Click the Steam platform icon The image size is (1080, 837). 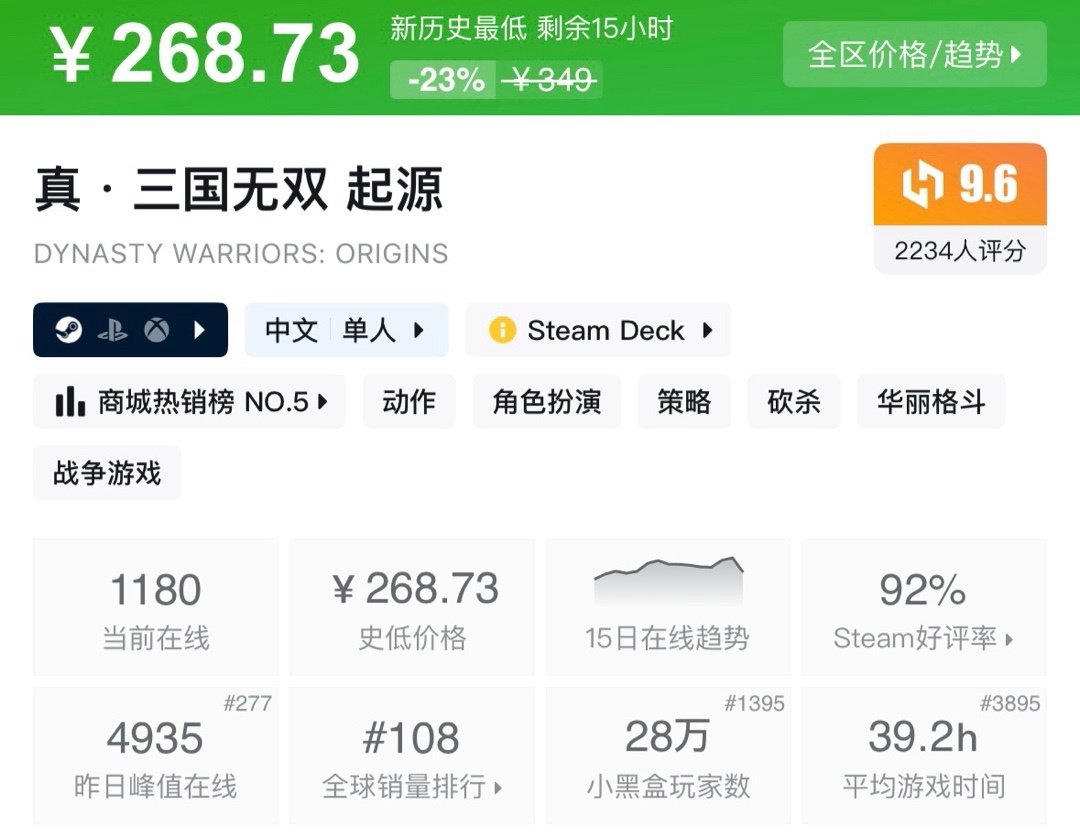pyautogui.click(x=68, y=330)
